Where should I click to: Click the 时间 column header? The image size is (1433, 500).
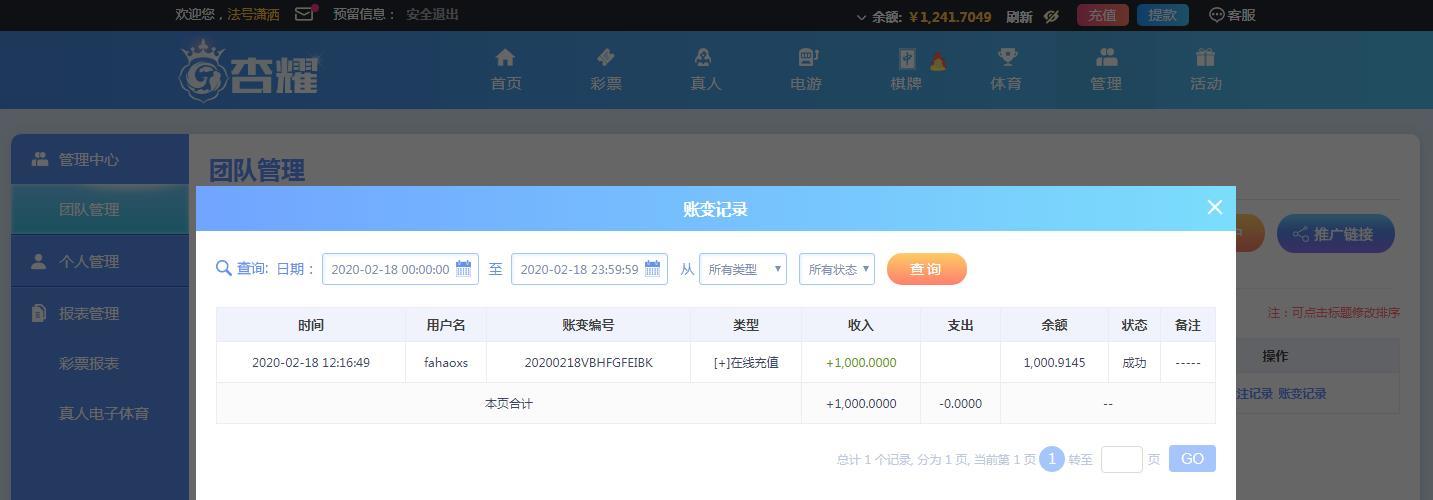[311, 325]
